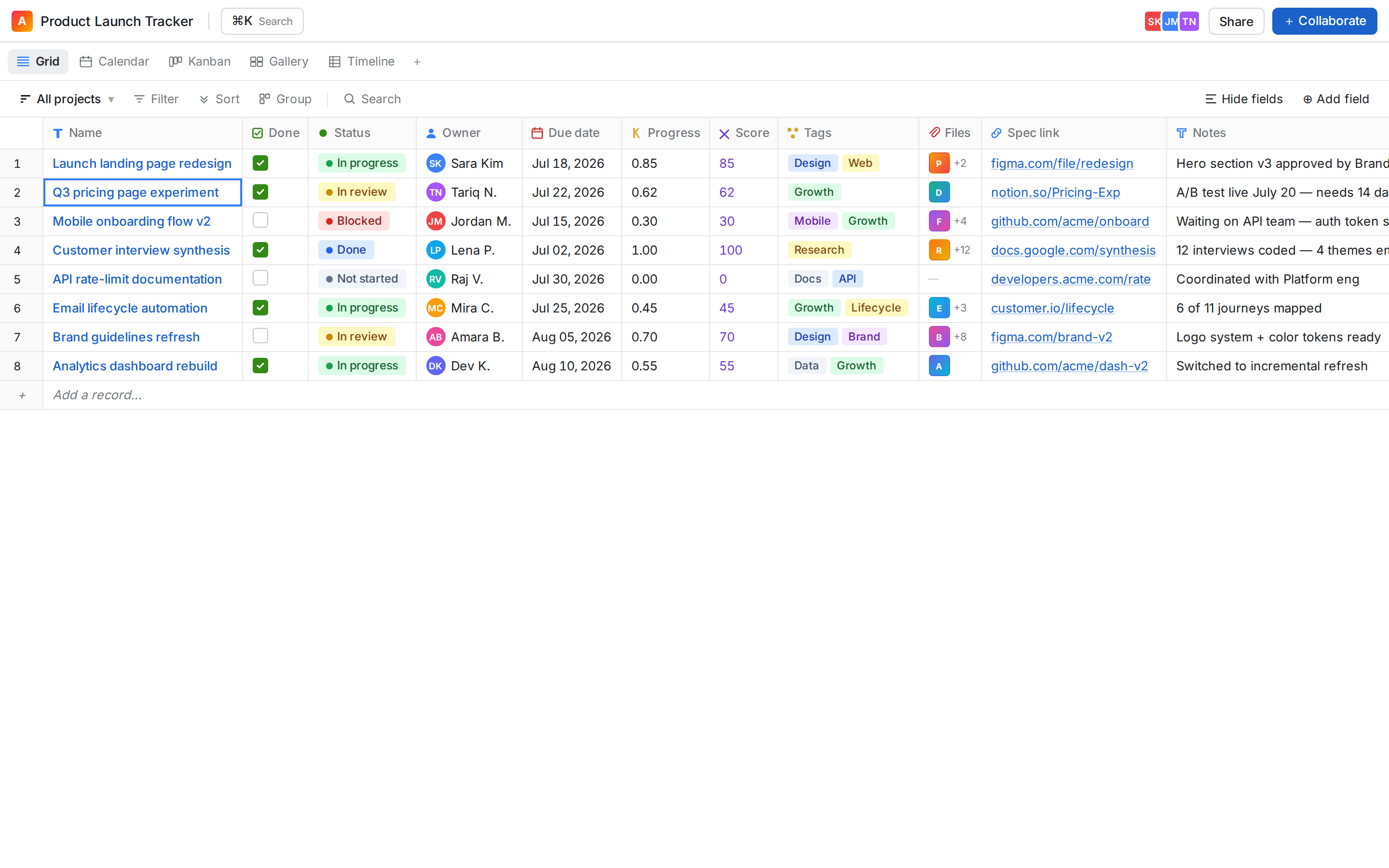
Task: Expand the All projects view dropdown
Action: coord(67,99)
